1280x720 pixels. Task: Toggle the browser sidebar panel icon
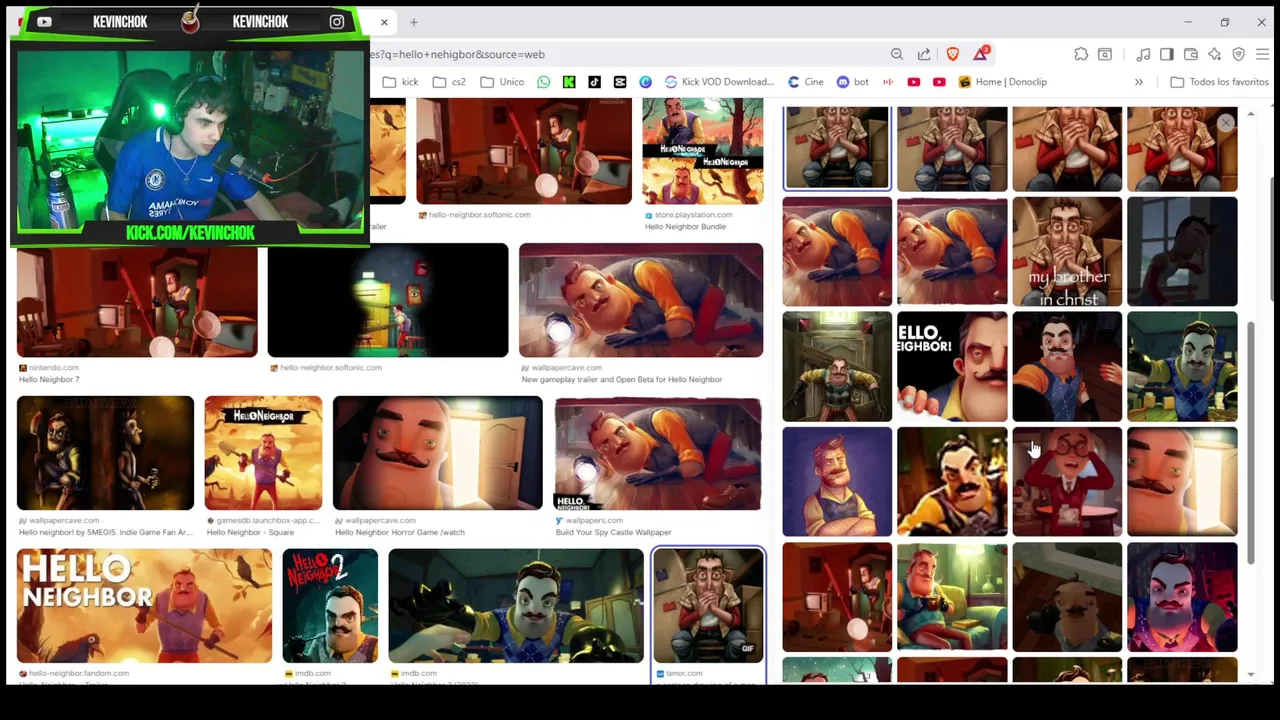(x=1166, y=54)
